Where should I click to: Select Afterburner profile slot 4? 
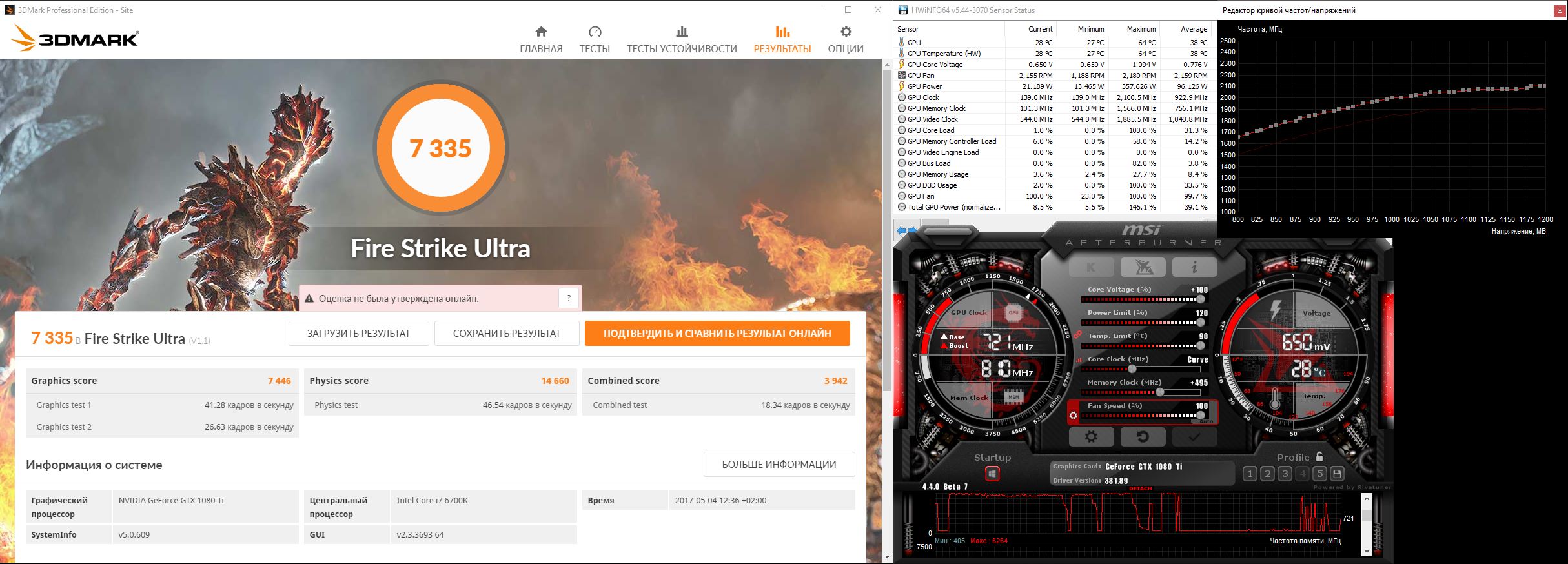pos(1302,474)
